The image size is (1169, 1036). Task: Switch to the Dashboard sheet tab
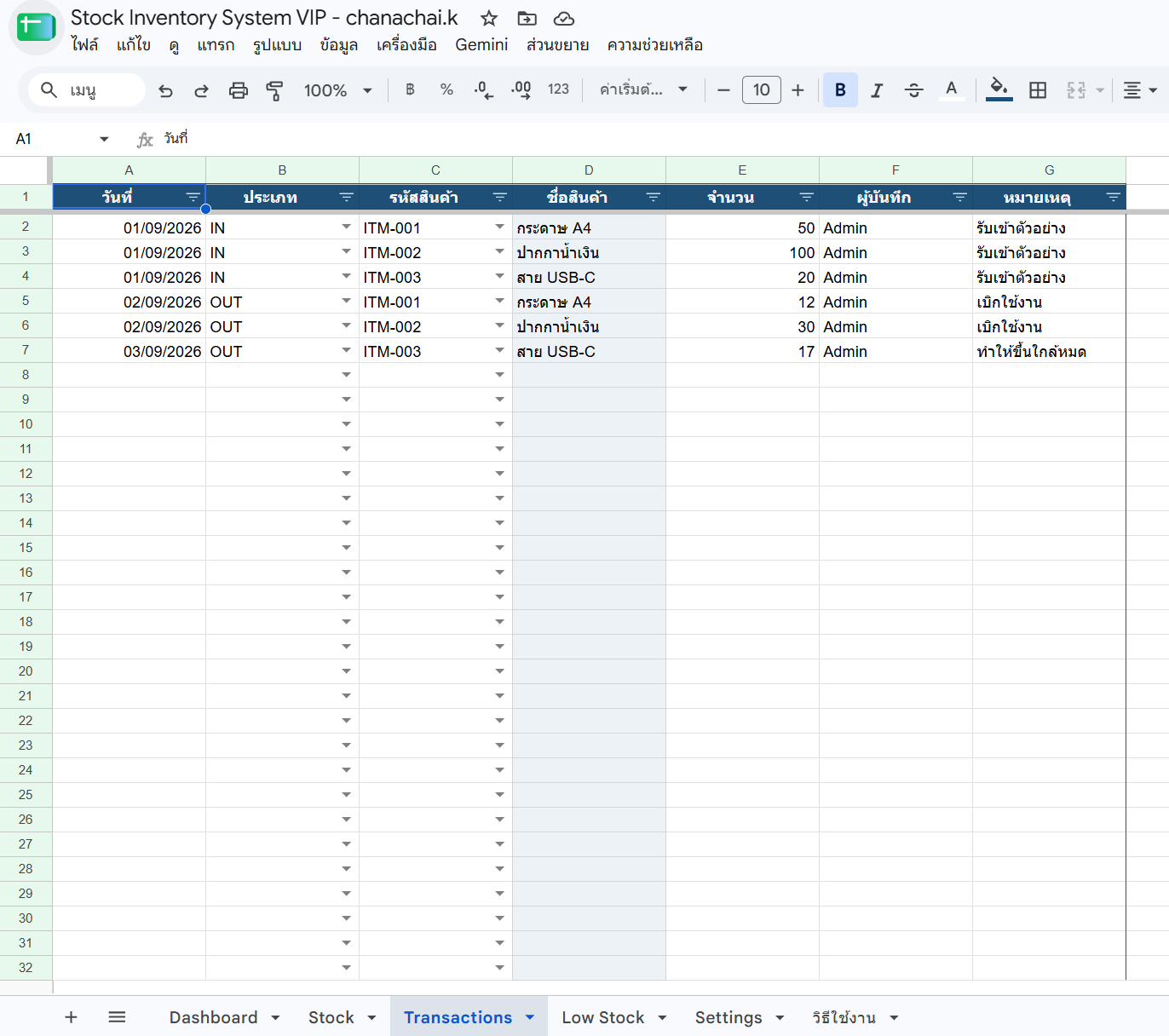pyautogui.click(x=213, y=1017)
